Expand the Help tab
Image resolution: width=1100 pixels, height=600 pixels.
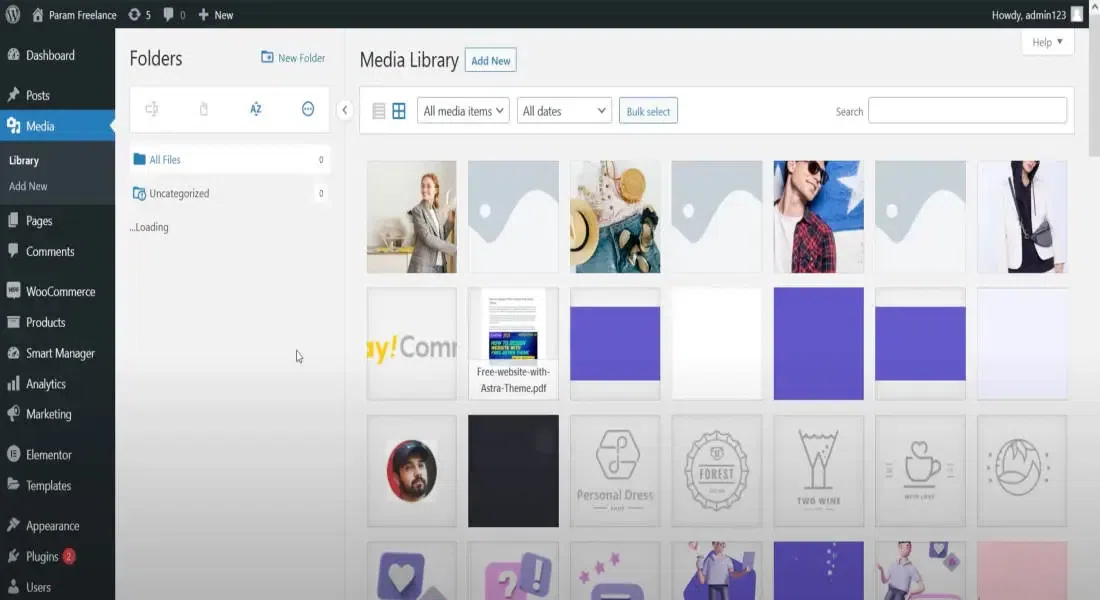tap(1047, 42)
